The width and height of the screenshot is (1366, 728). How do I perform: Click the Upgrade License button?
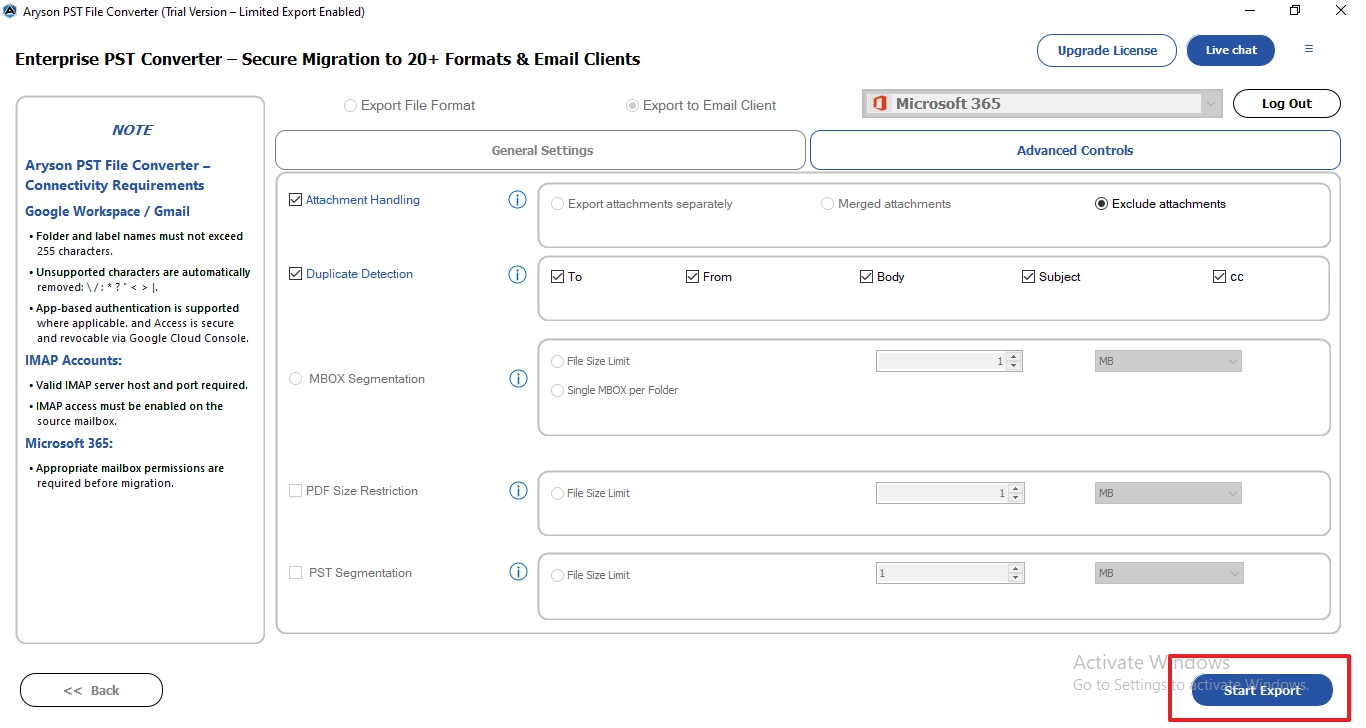pyautogui.click(x=1107, y=51)
